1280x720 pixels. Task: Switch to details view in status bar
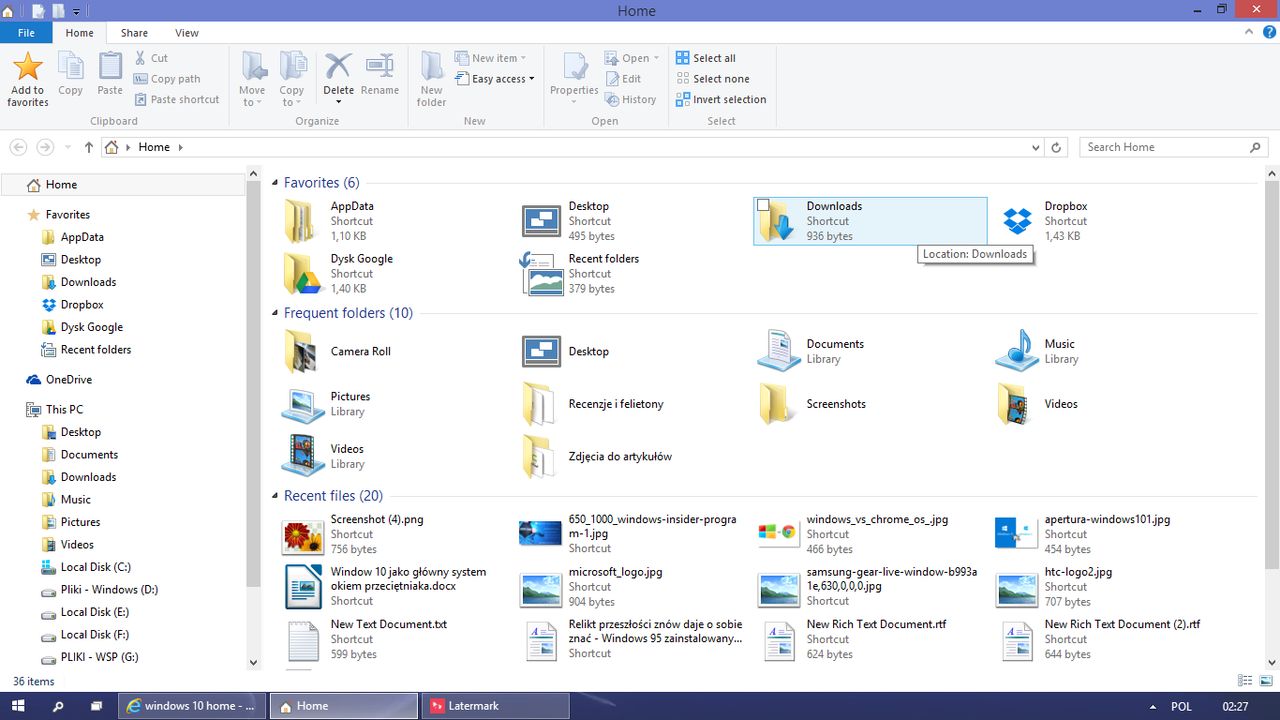(x=1245, y=681)
